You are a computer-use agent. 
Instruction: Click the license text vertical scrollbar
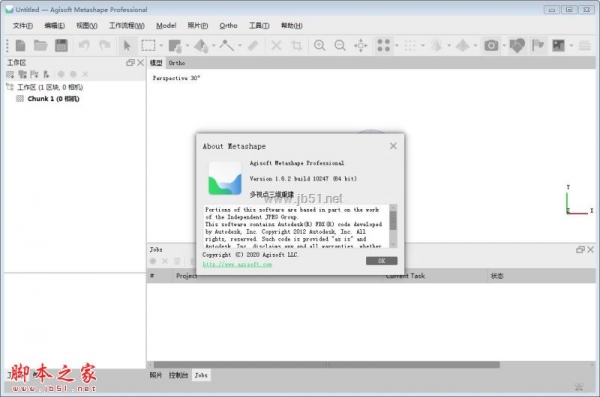393,225
